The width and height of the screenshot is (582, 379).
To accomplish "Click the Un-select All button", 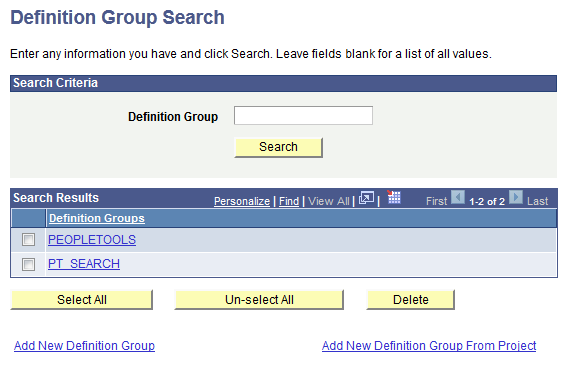I will (259, 300).
